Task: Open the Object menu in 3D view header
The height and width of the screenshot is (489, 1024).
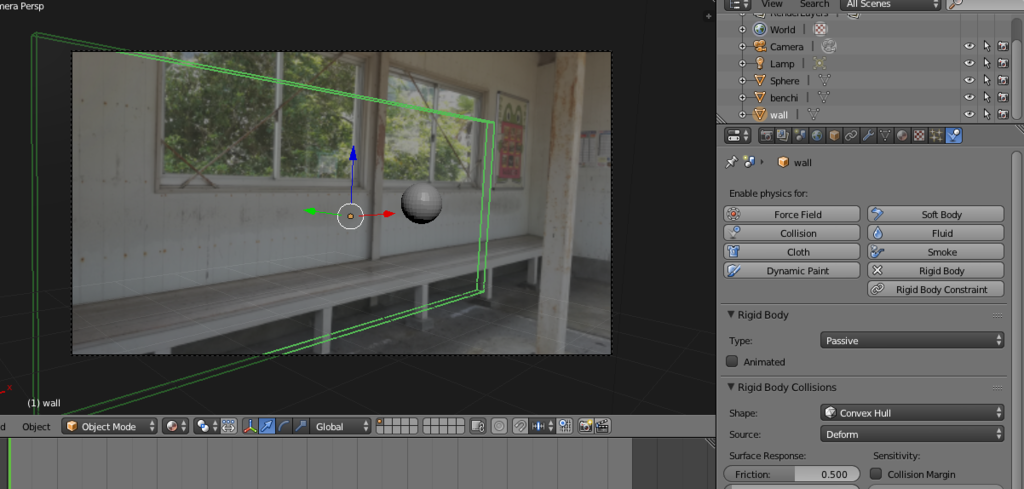Action: 36,426
